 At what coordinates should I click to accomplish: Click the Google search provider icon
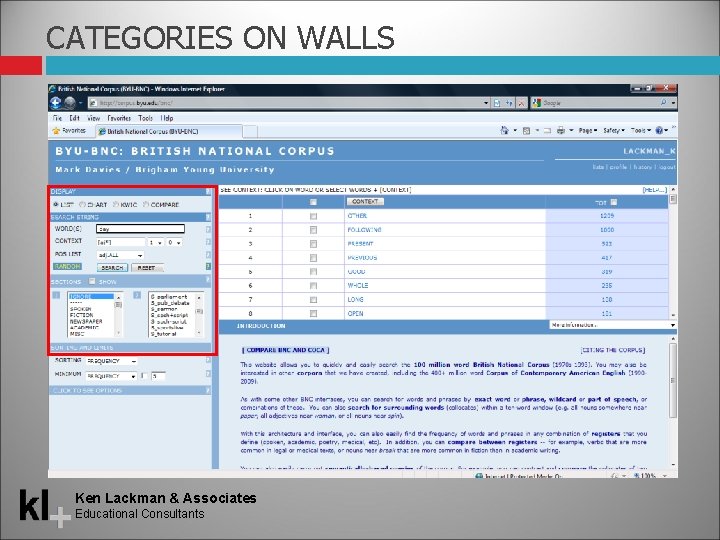point(536,103)
